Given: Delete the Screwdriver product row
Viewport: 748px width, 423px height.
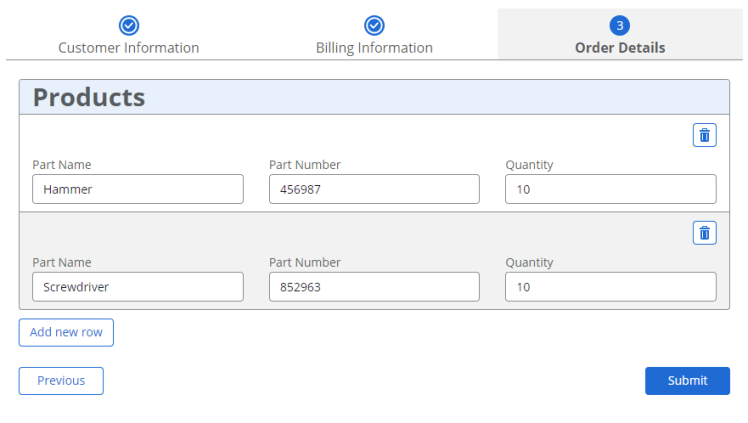Looking at the screenshot, I should [x=704, y=233].
